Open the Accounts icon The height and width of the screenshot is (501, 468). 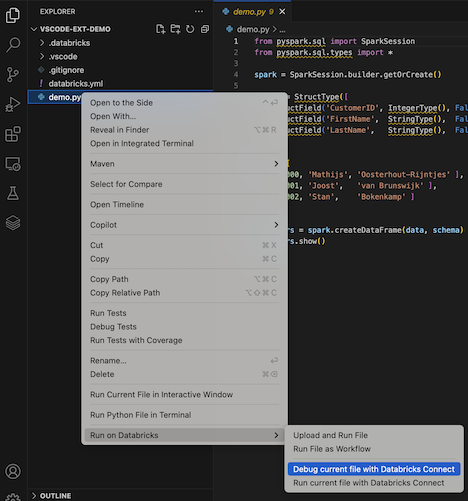(13, 471)
